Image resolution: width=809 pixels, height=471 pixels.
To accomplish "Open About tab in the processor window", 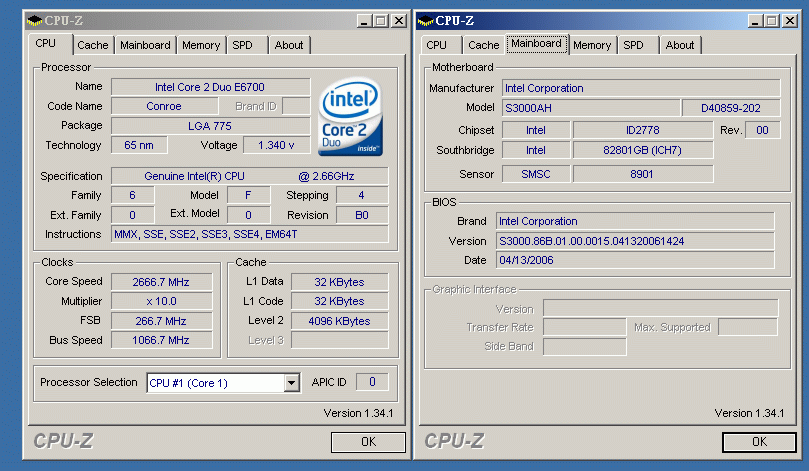I will tap(289, 45).
